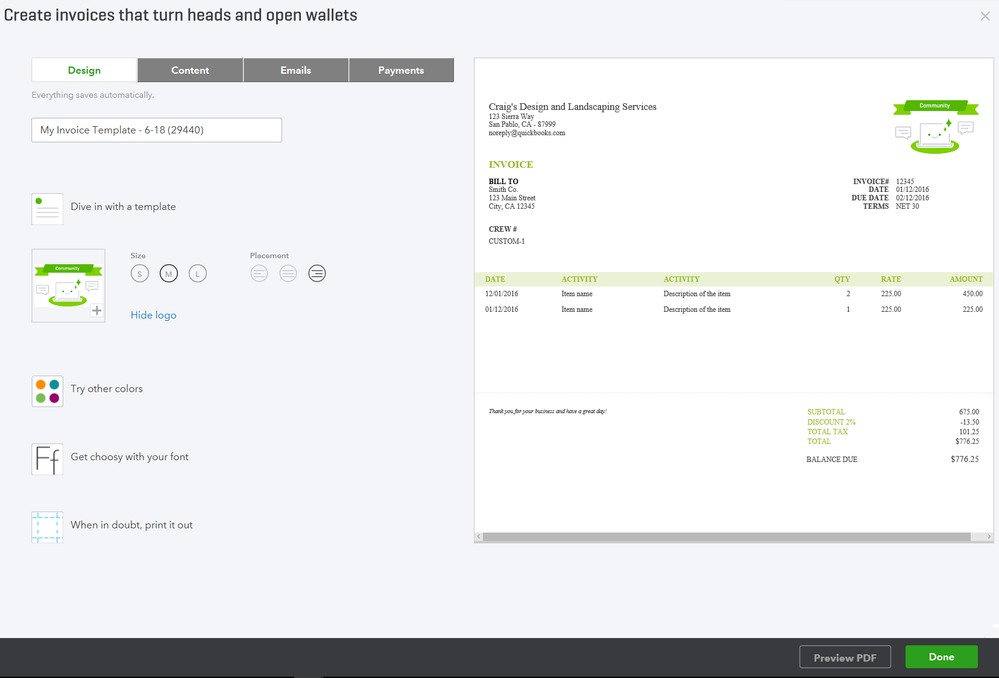Click the green Done button
This screenshot has height=678, width=999.
click(941, 657)
